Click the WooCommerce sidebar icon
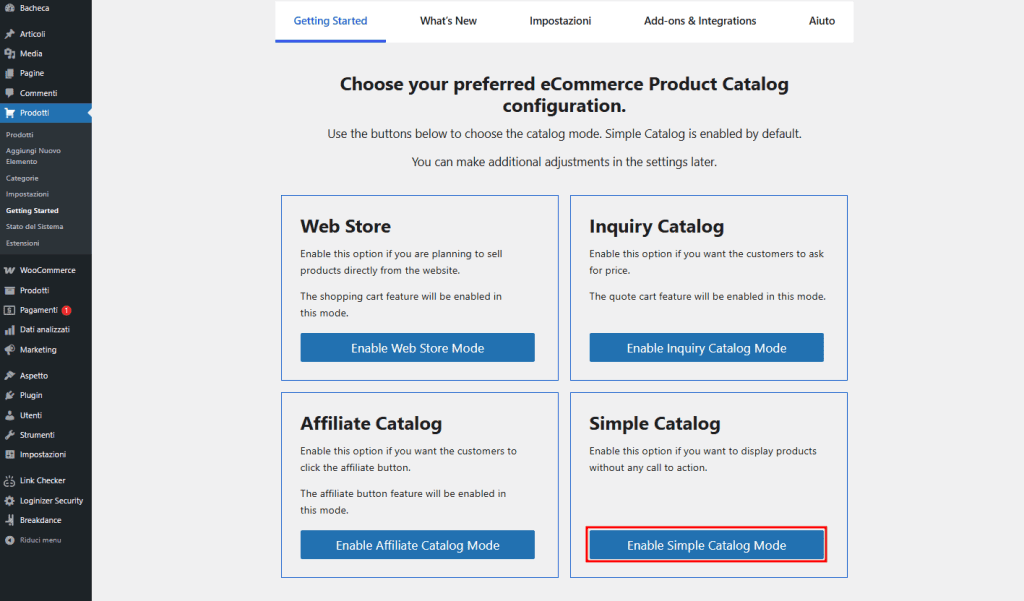The width and height of the screenshot is (1024, 601). click(12, 269)
